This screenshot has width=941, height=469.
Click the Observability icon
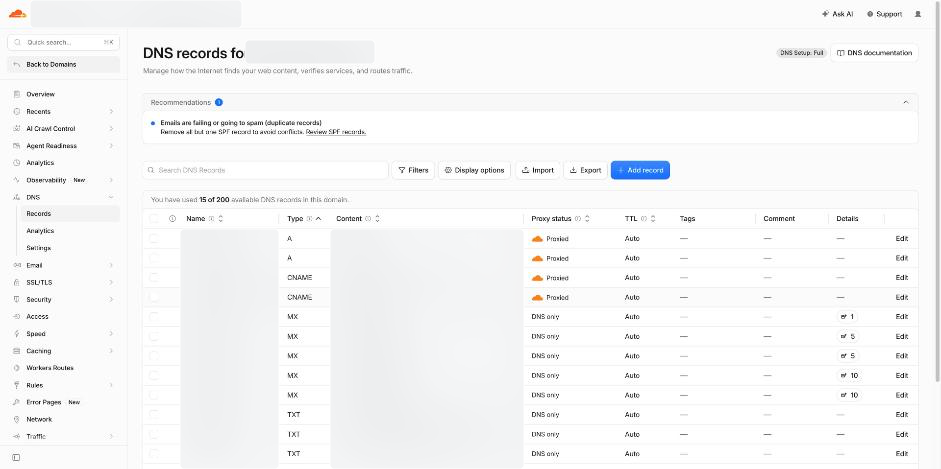point(17,180)
